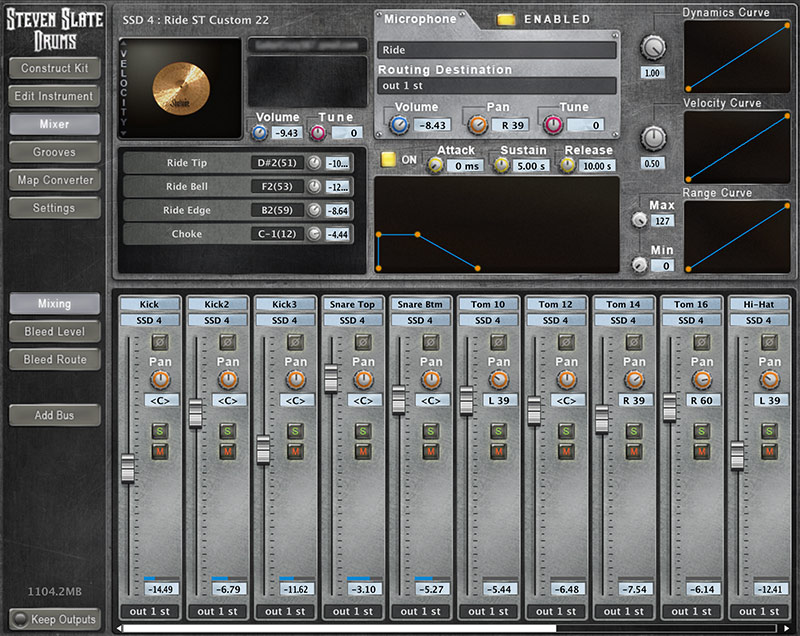800x636 pixels.
Task: Open the Construct Kit page
Action: tap(55, 68)
